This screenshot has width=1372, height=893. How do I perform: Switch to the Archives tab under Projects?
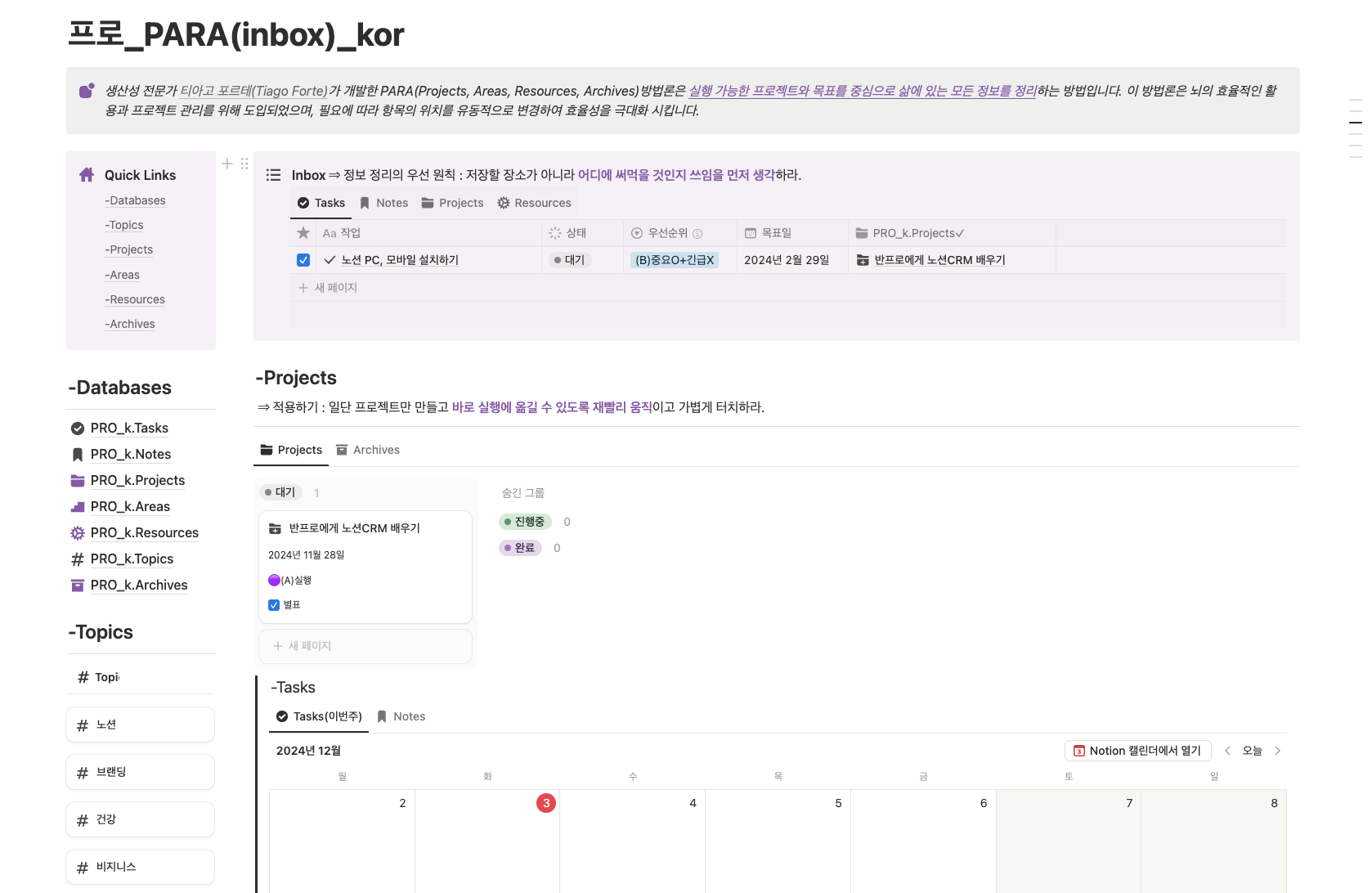[x=368, y=450]
